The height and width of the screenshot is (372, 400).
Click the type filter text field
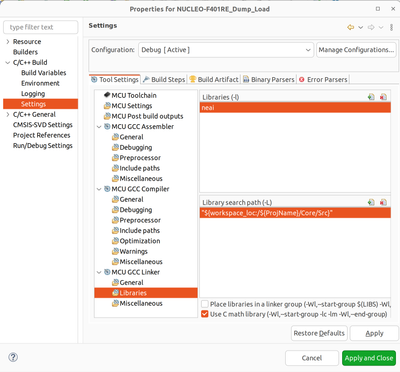click(x=41, y=27)
